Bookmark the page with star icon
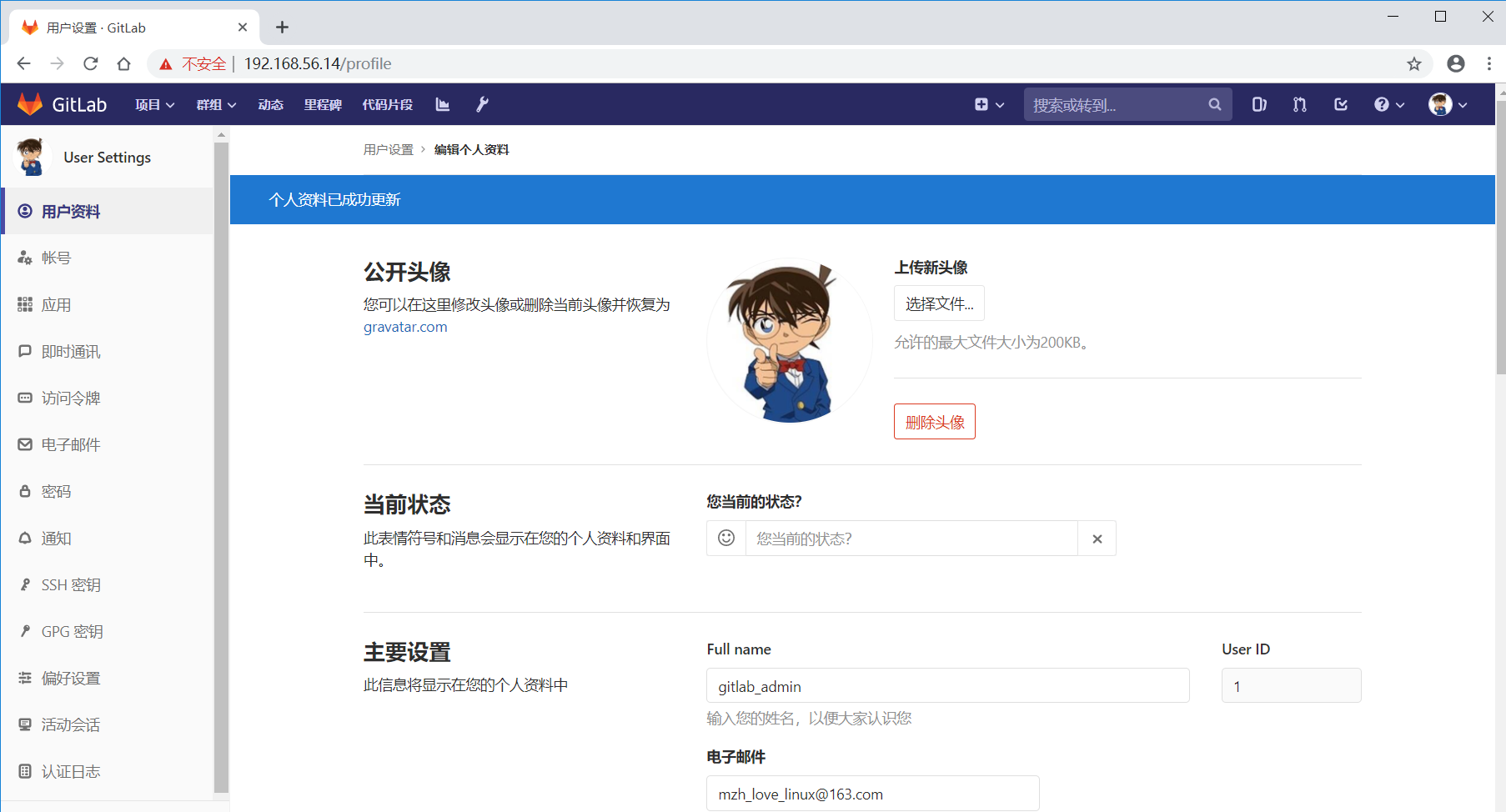Viewport: 1506px width, 812px height. tap(1414, 63)
